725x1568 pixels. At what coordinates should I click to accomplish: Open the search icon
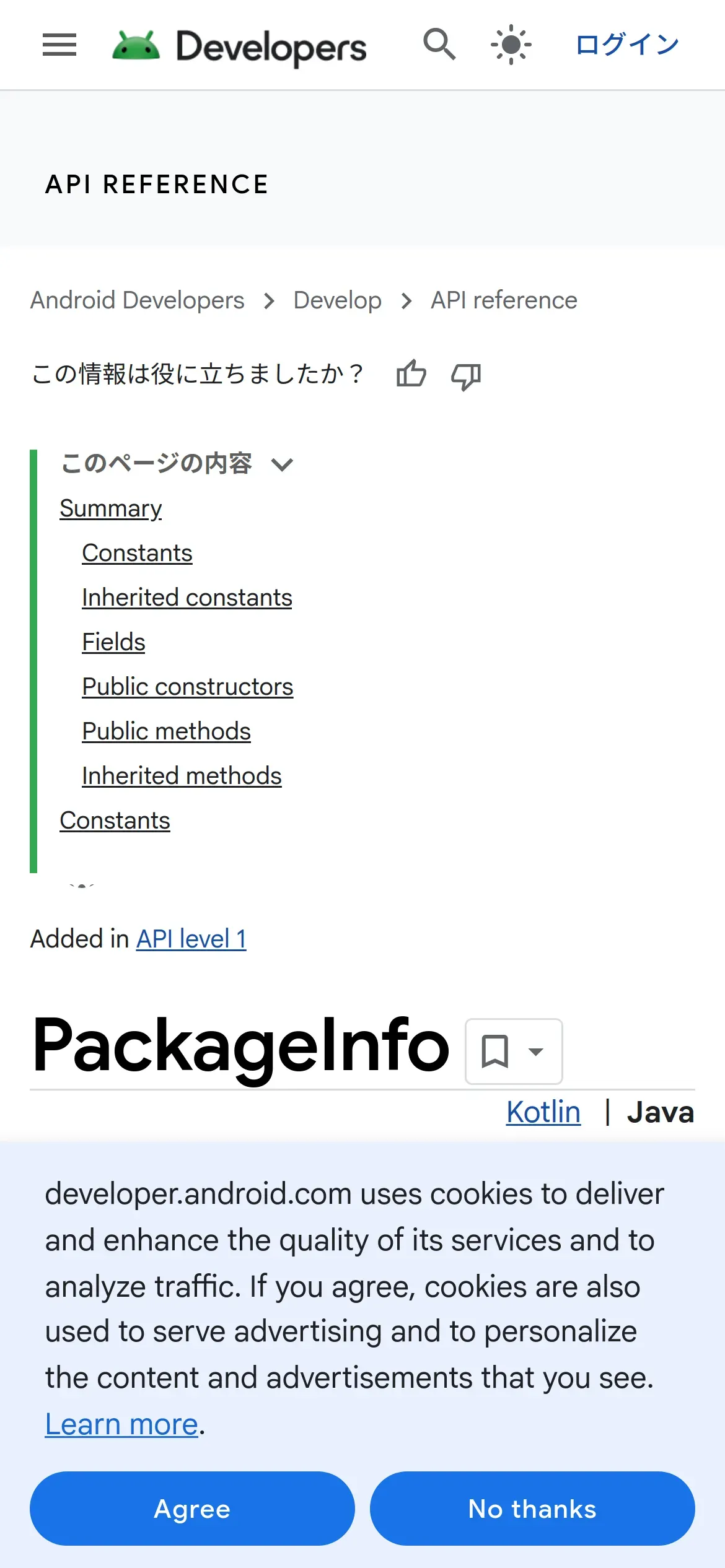(x=439, y=45)
